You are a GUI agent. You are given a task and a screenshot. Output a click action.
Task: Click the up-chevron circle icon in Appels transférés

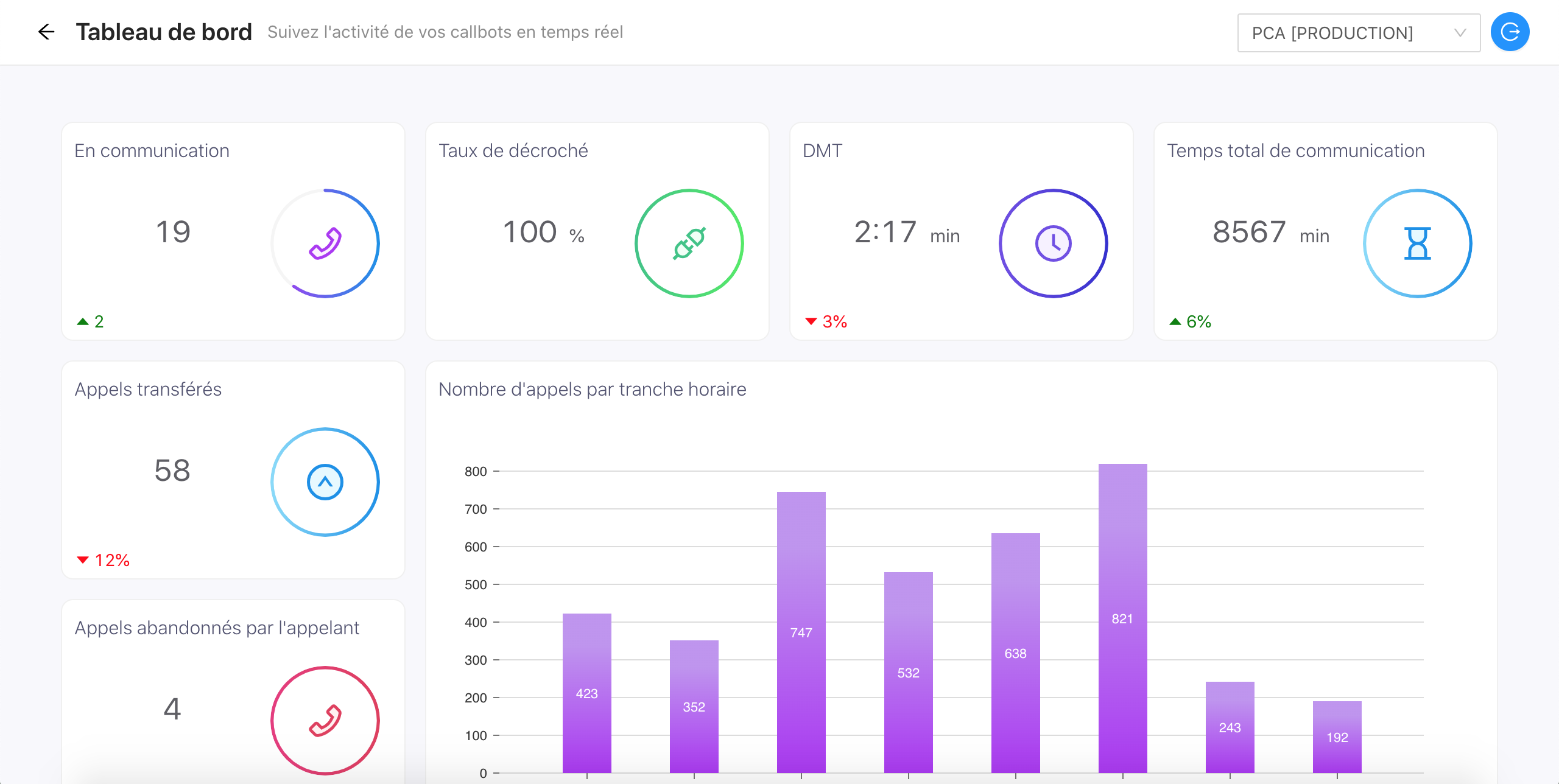point(325,482)
